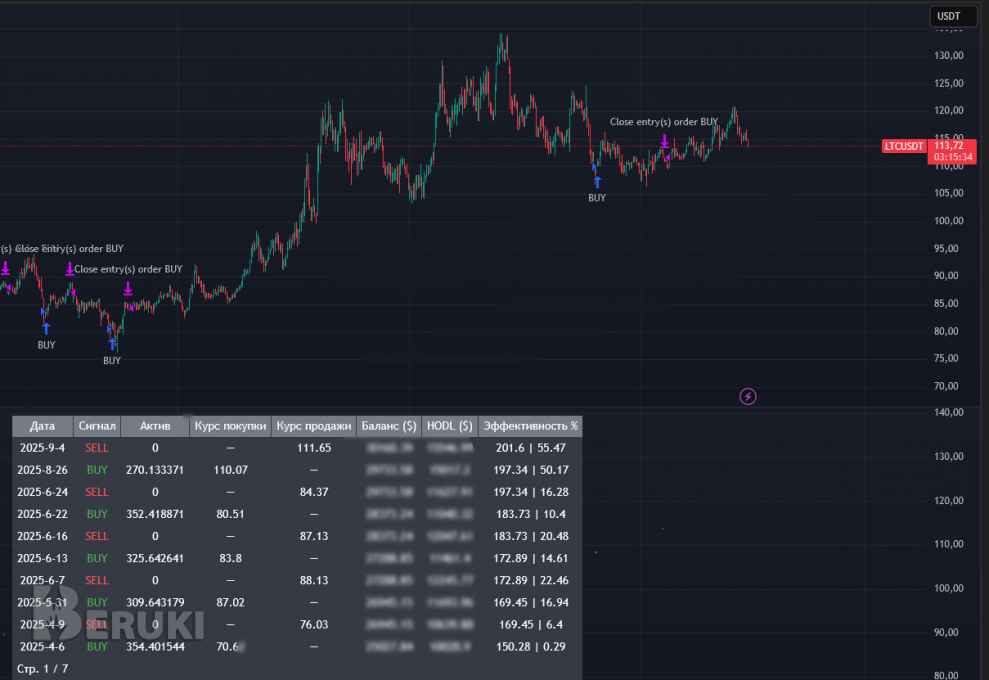Click the lowest blue BUY arrow on chart

tap(112, 344)
